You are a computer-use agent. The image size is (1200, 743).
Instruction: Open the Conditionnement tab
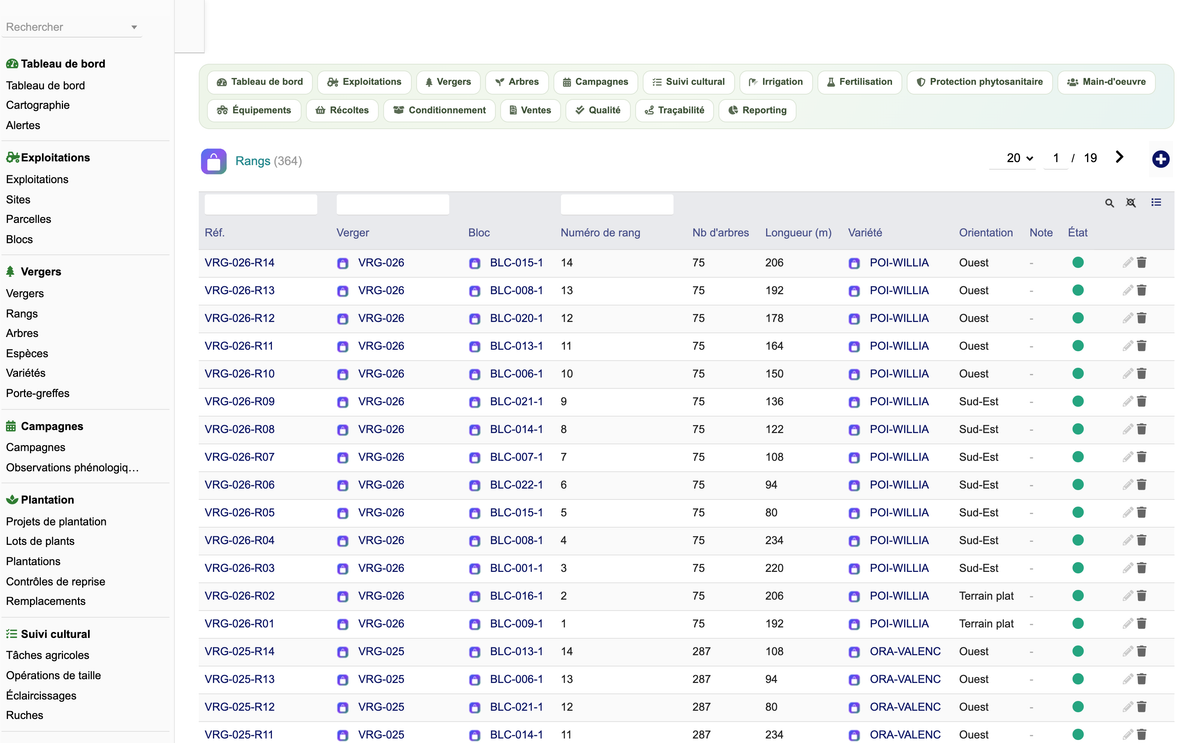[x=439, y=110]
